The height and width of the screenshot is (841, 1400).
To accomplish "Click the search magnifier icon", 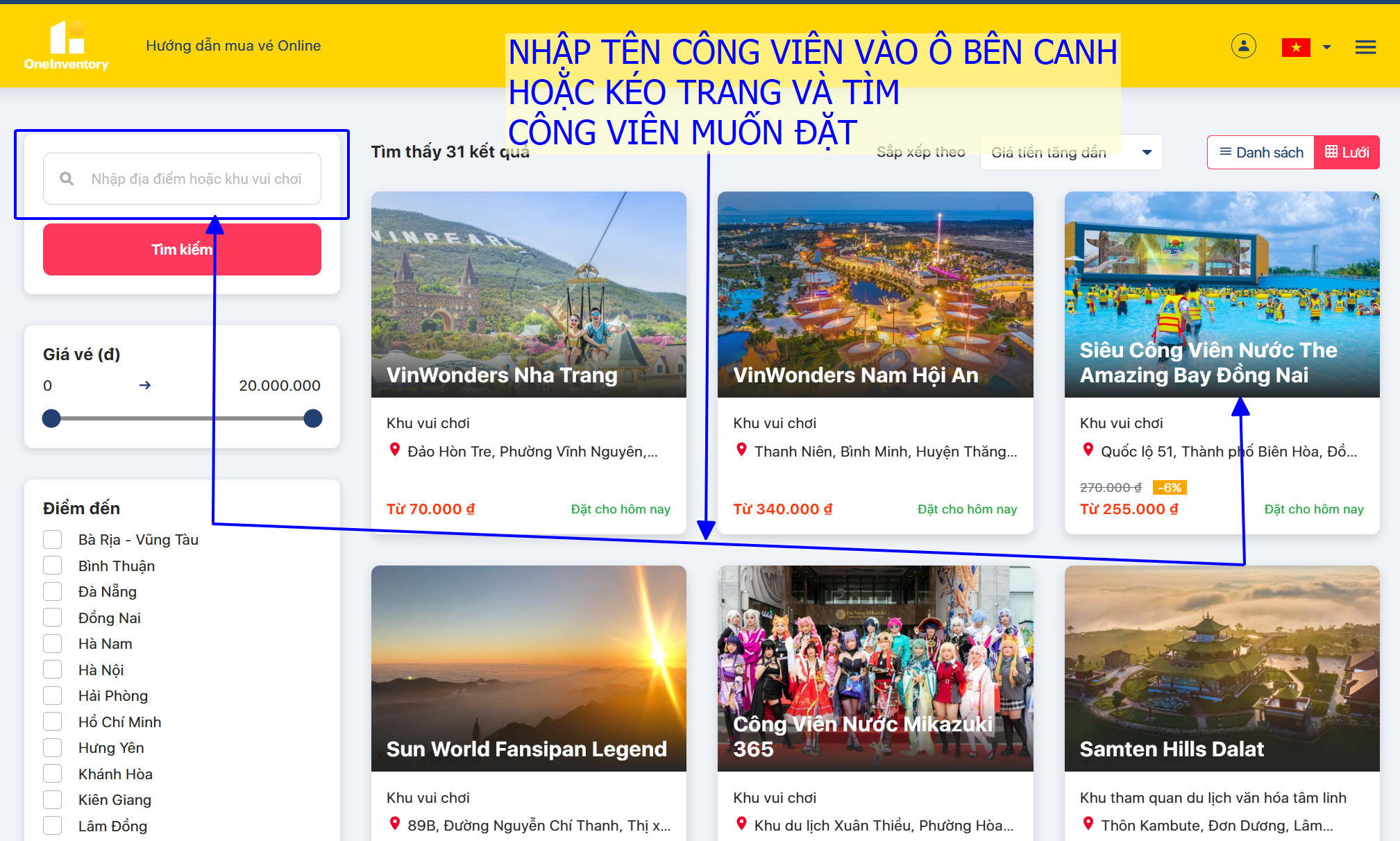I will 67,179.
